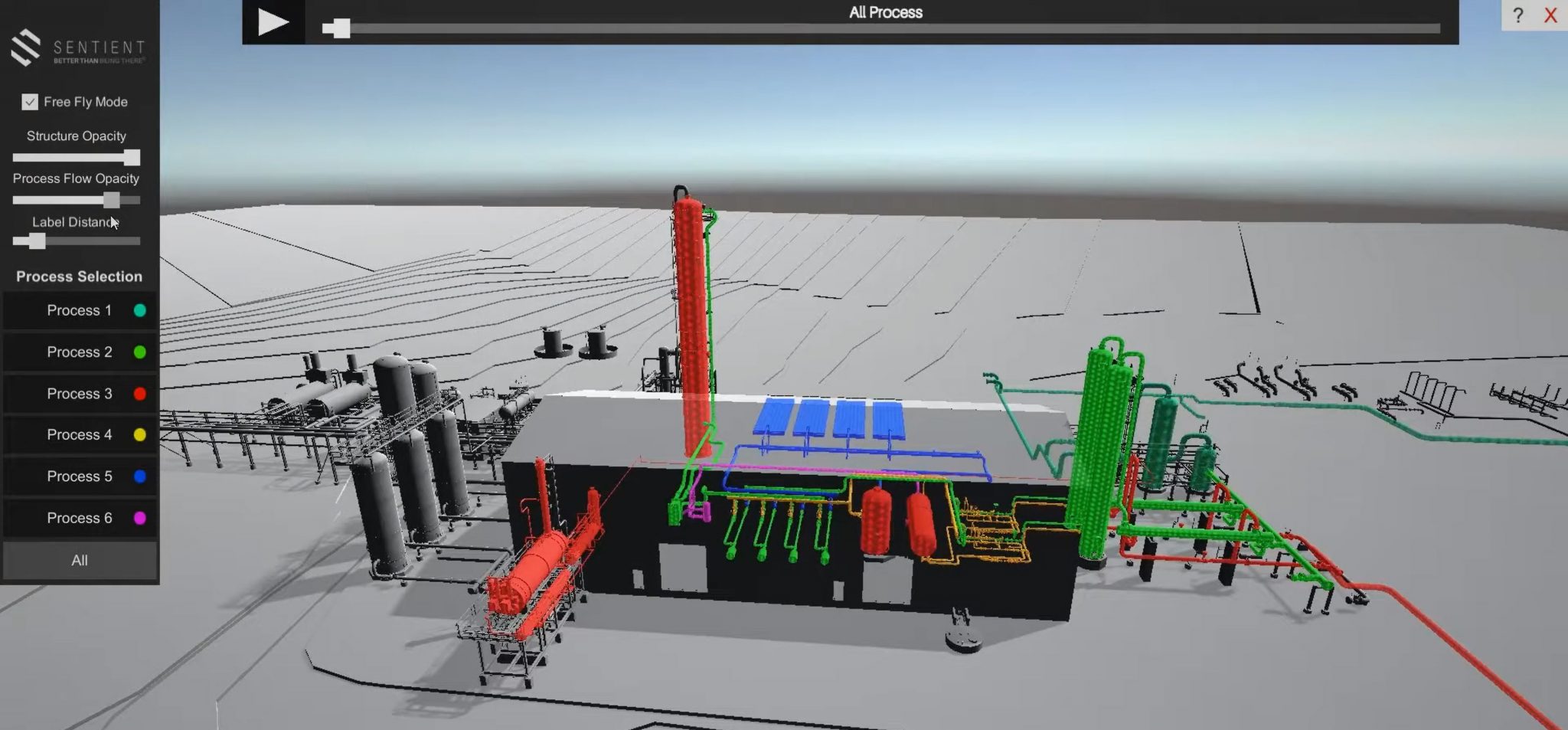Image resolution: width=1568 pixels, height=730 pixels.
Task: Click the teal color swatch for Process 1
Action: click(x=139, y=310)
